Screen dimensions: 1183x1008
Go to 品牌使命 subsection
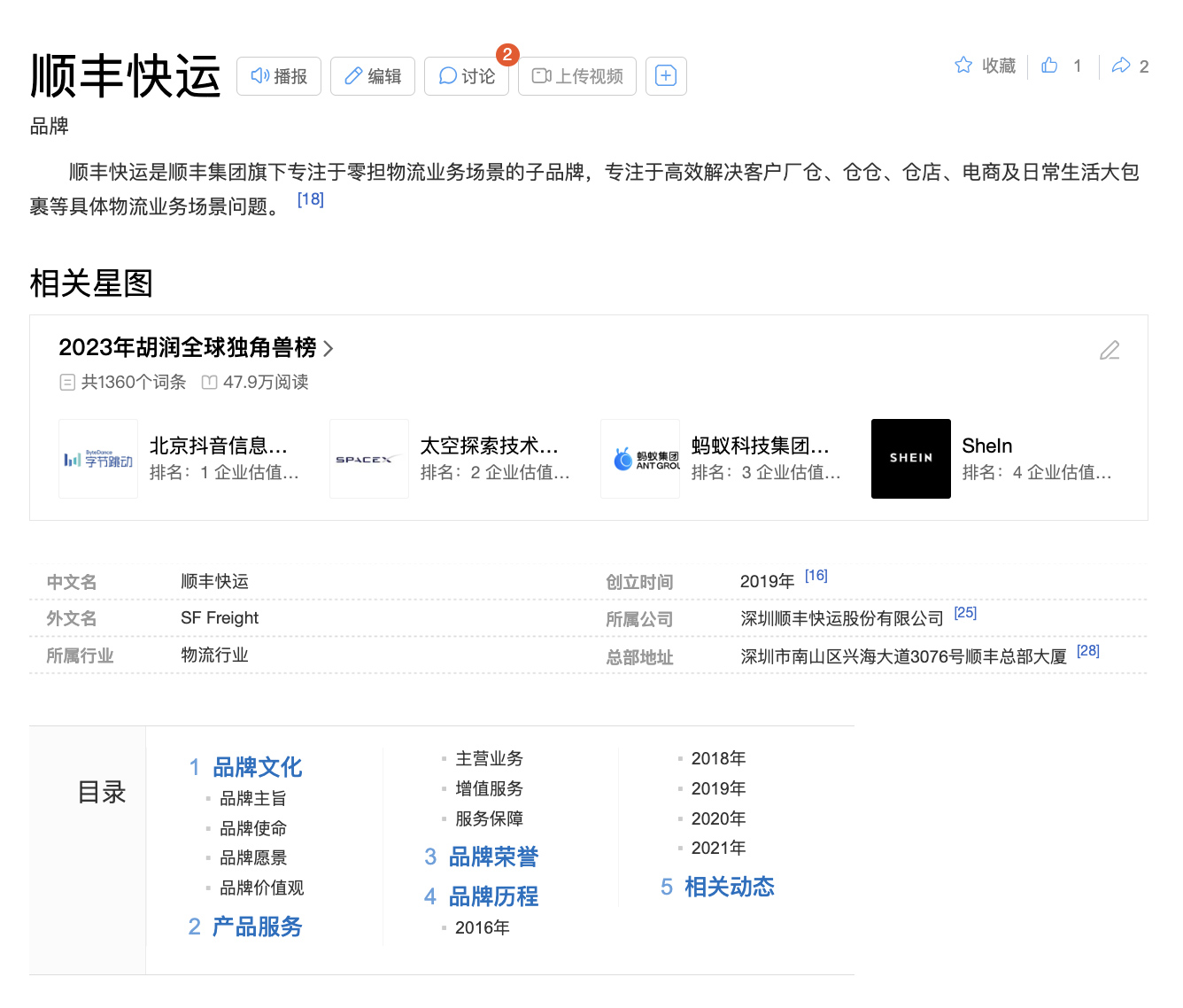pyautogui.click(x=253, y=828)
